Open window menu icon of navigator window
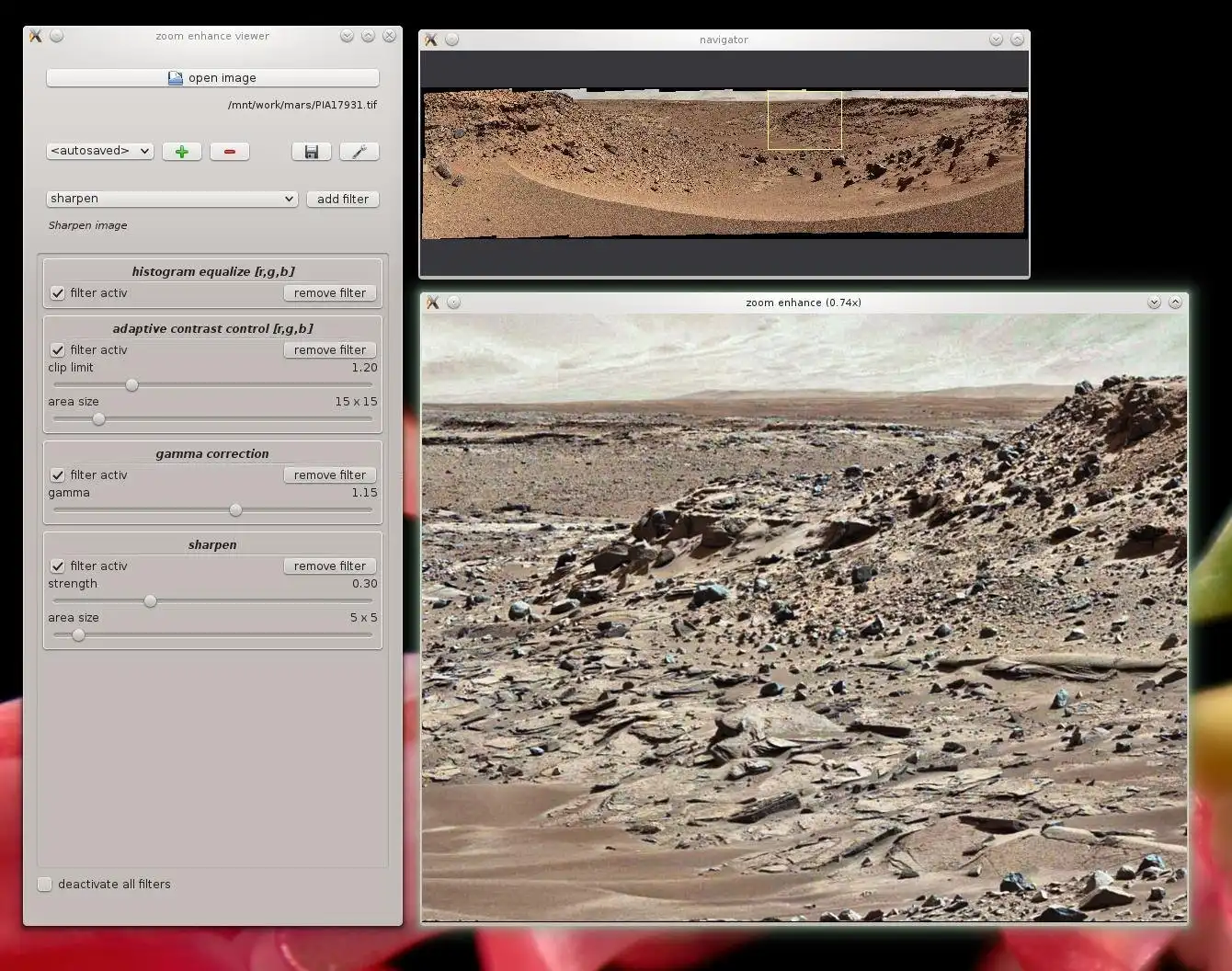This screenshot has height=971, width=1232. [431, 40]
